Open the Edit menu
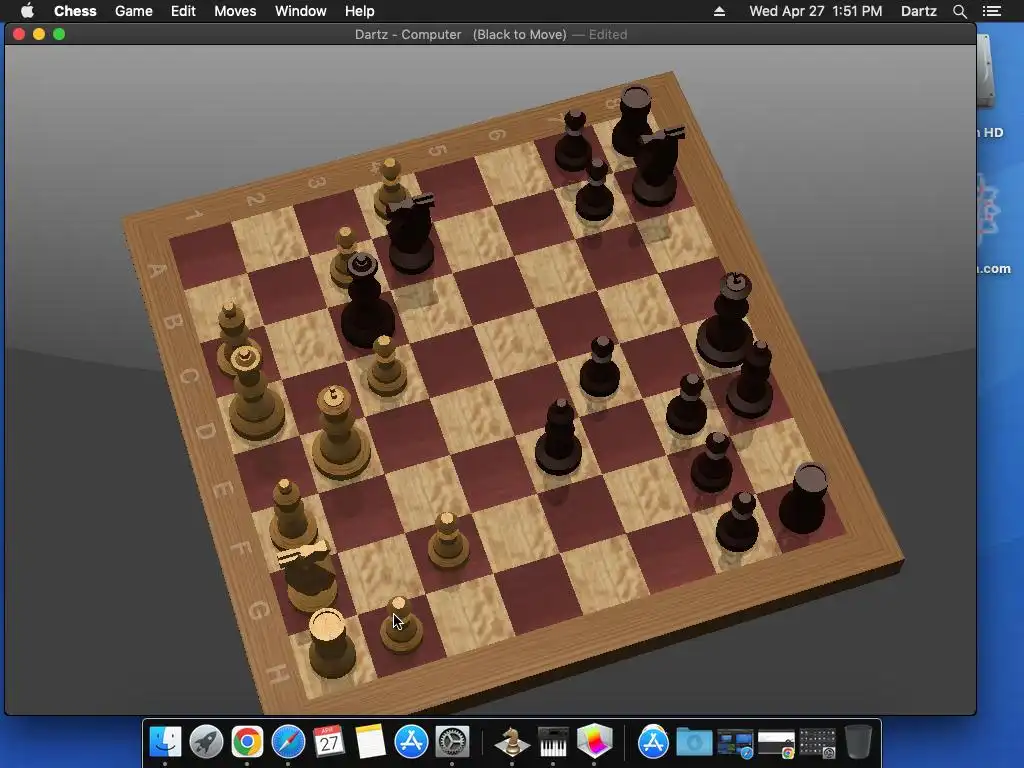Screen dimensions: 1024x768 coord(183,11)
